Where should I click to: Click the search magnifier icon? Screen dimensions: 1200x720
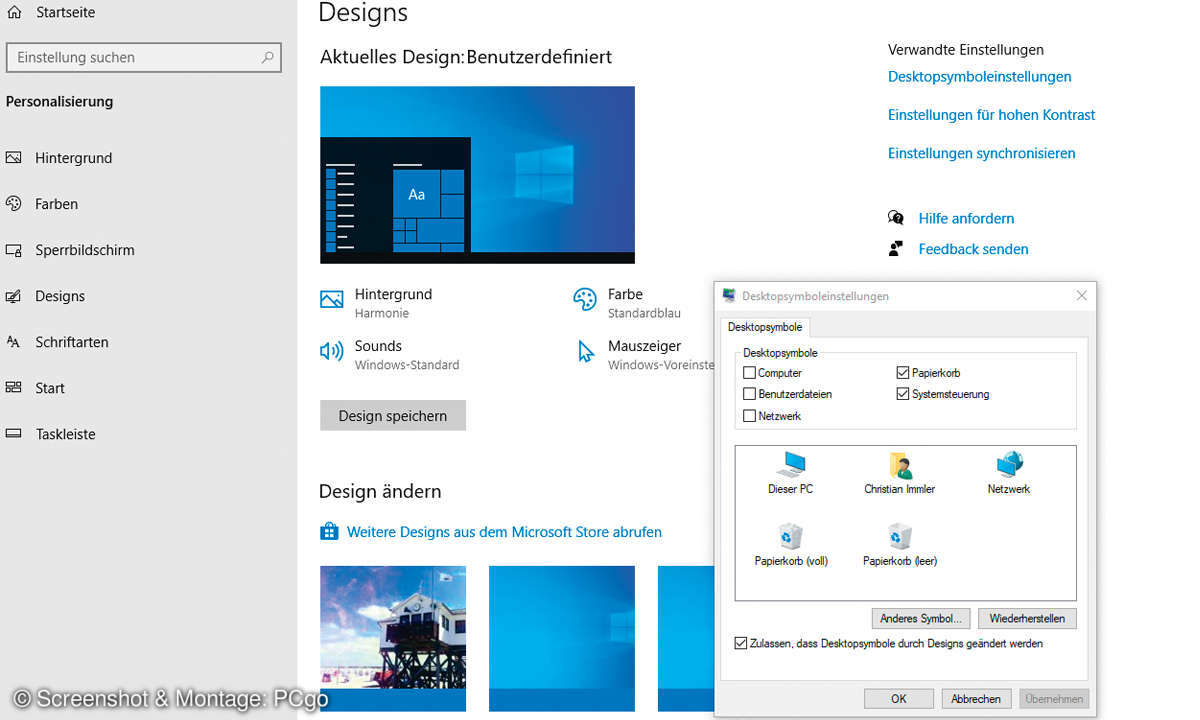(x=267, y=57)
